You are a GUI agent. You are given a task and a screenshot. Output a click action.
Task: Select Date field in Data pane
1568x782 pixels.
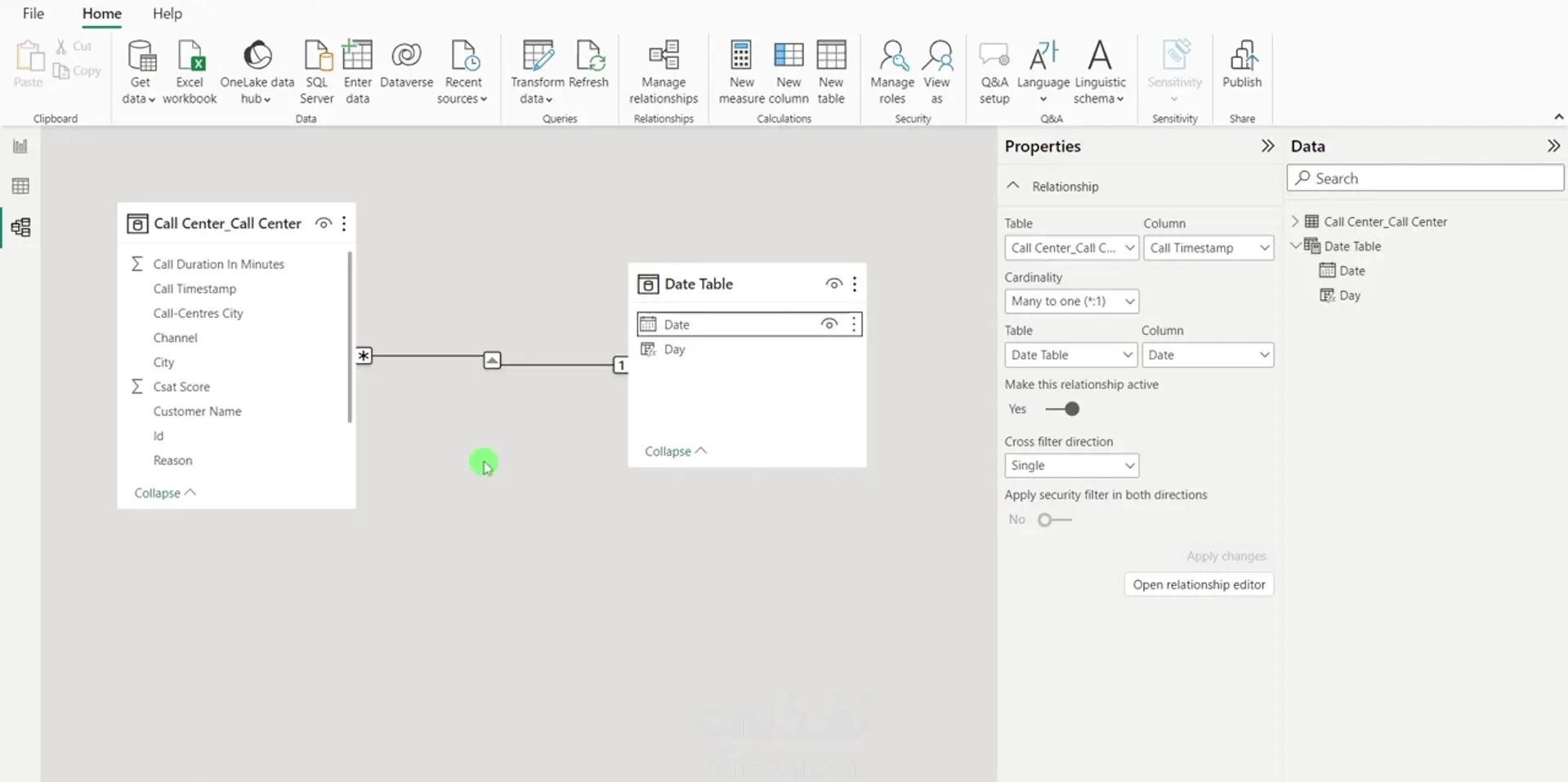click(x=1351, y=270)
